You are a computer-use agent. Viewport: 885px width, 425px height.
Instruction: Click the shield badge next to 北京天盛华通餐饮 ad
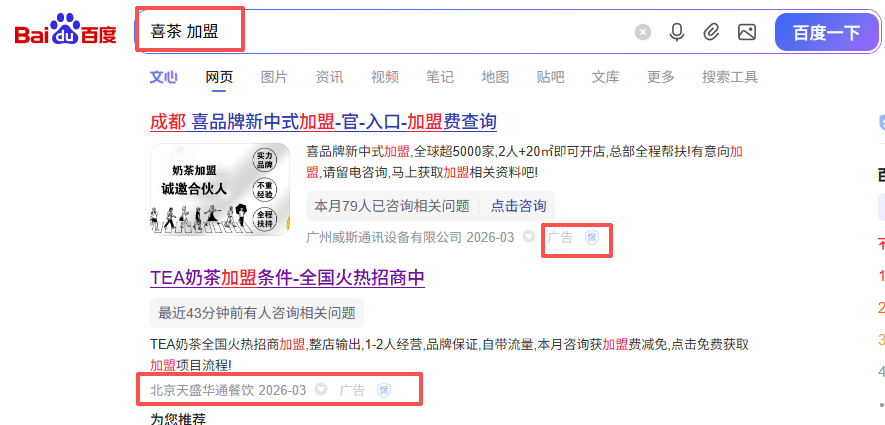pyautogui.click(x=384, y=390)
